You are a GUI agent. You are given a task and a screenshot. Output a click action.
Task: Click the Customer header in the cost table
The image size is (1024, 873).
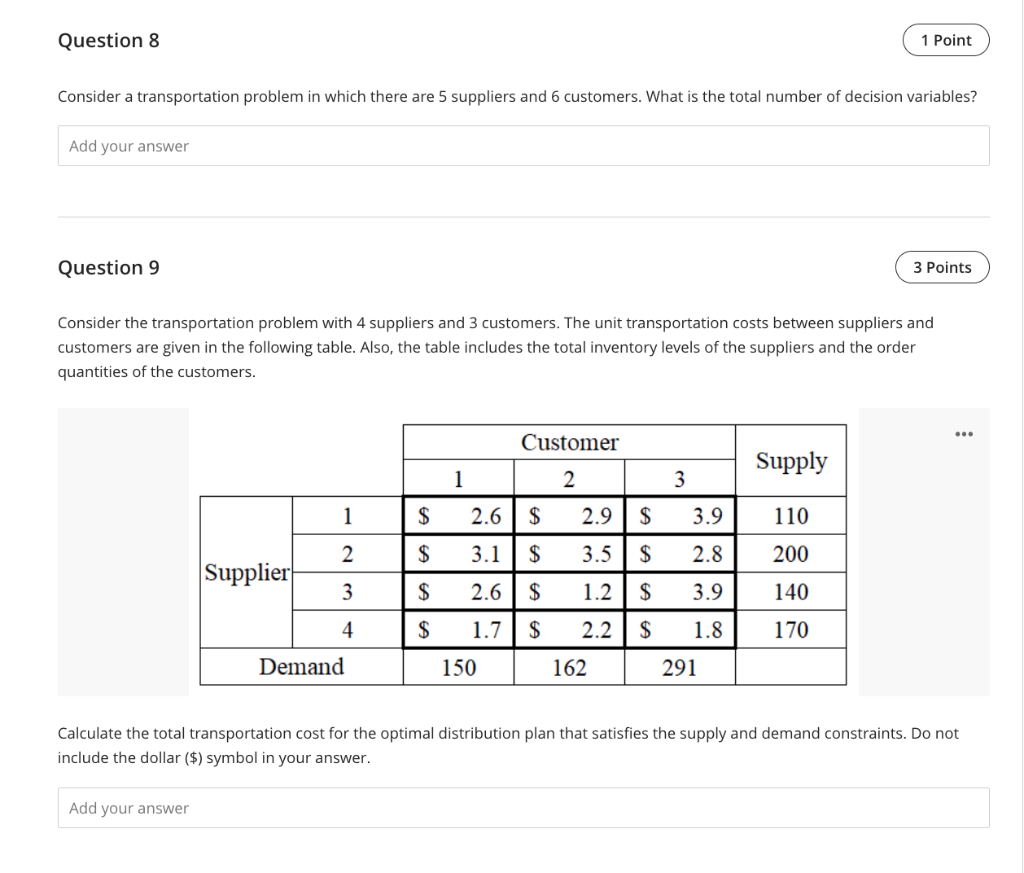(569, 442)
